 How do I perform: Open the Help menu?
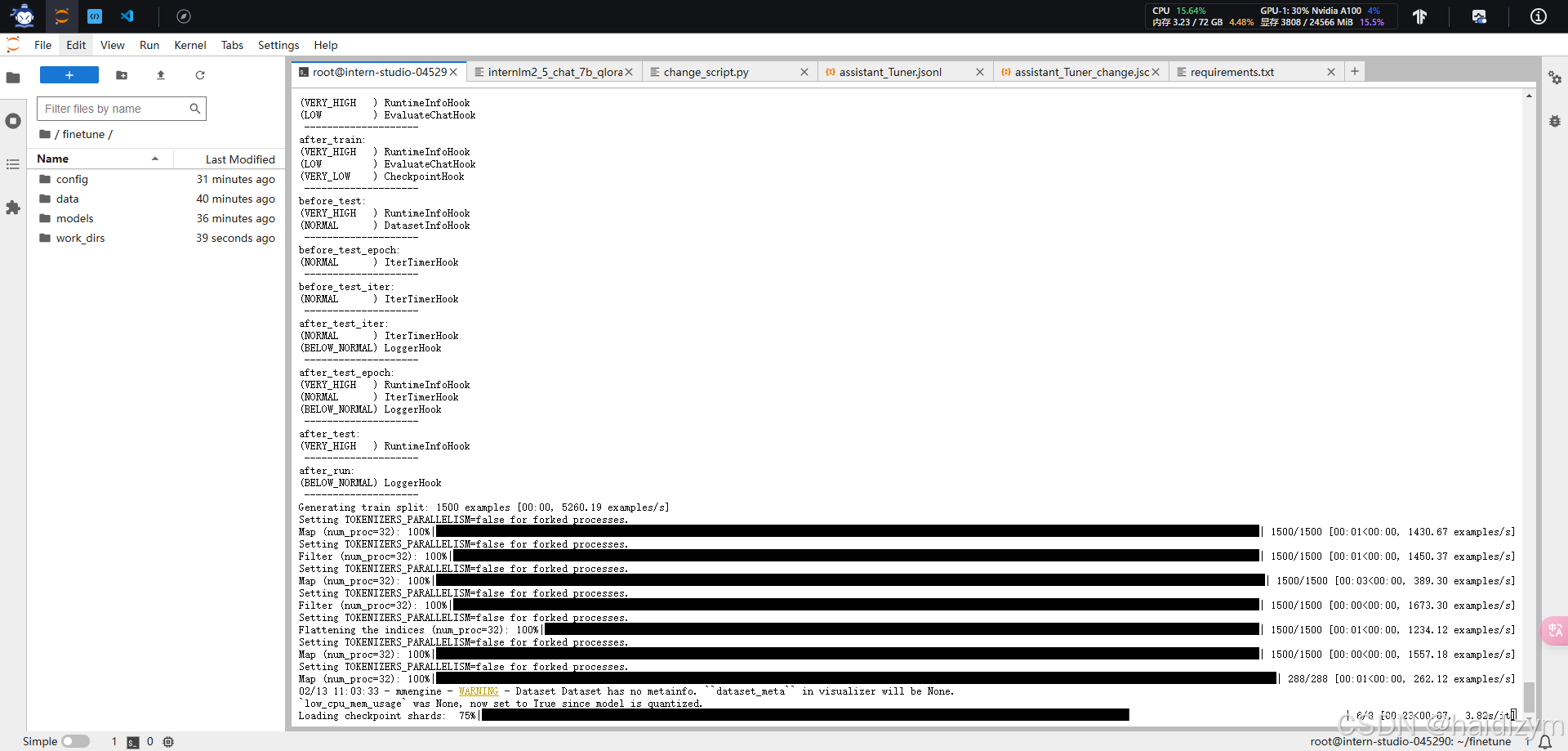pyautogui.click(x=326, y=45)
